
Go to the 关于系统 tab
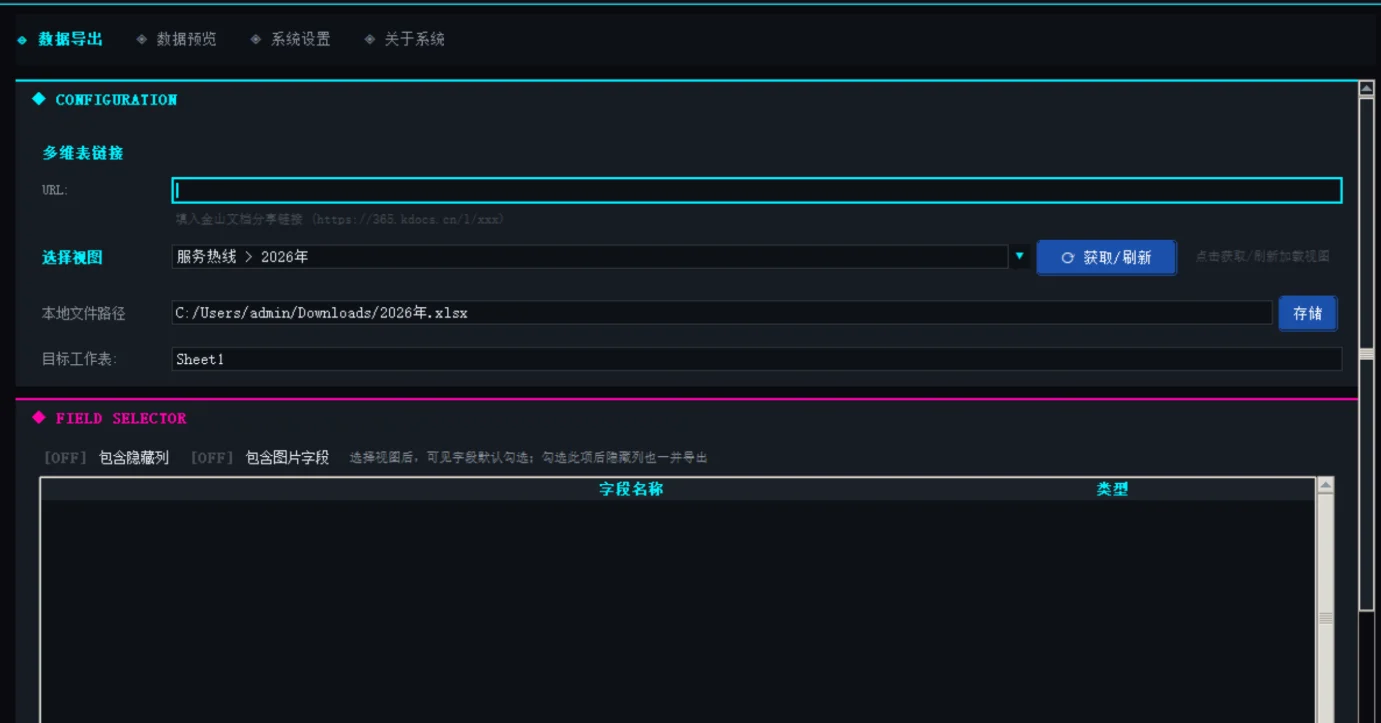tap(405, 39)
